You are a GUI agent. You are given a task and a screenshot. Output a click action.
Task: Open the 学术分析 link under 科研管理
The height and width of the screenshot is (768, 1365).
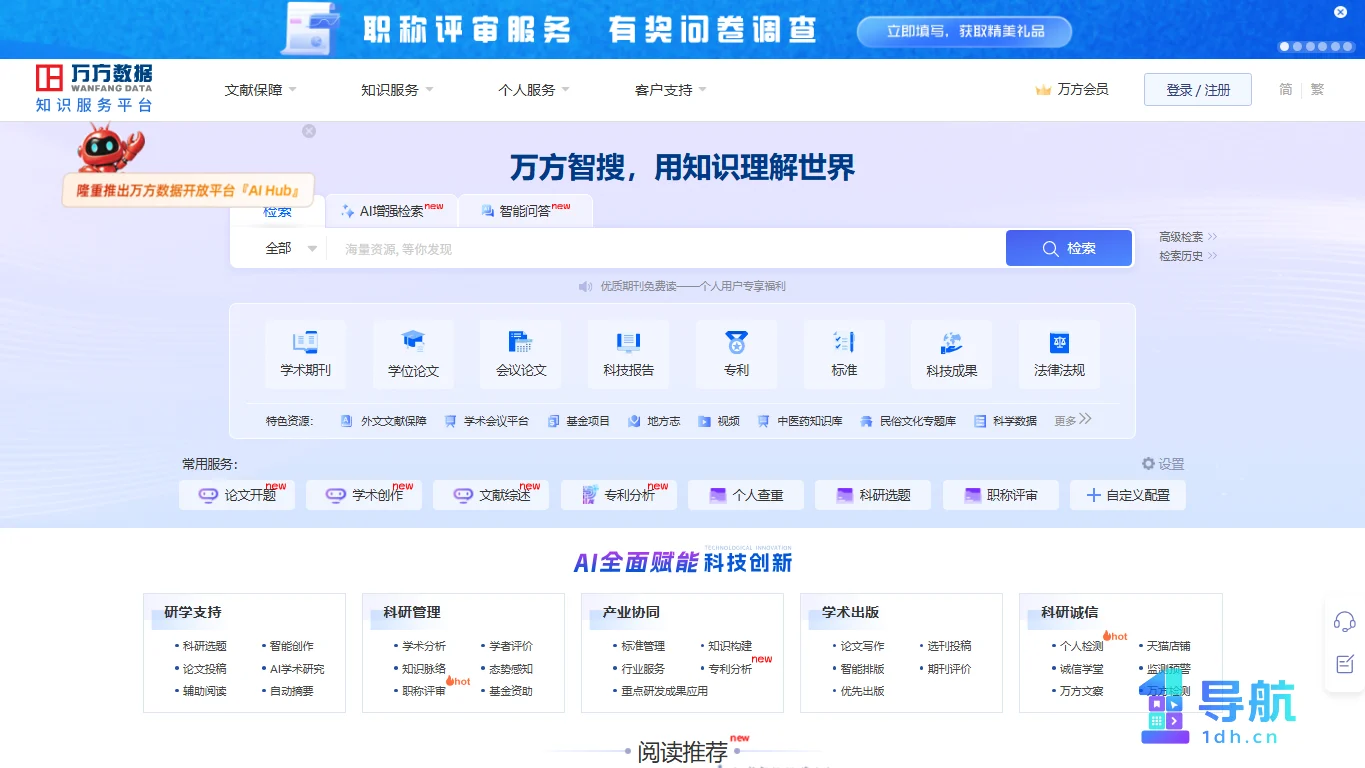pos(424,646)
